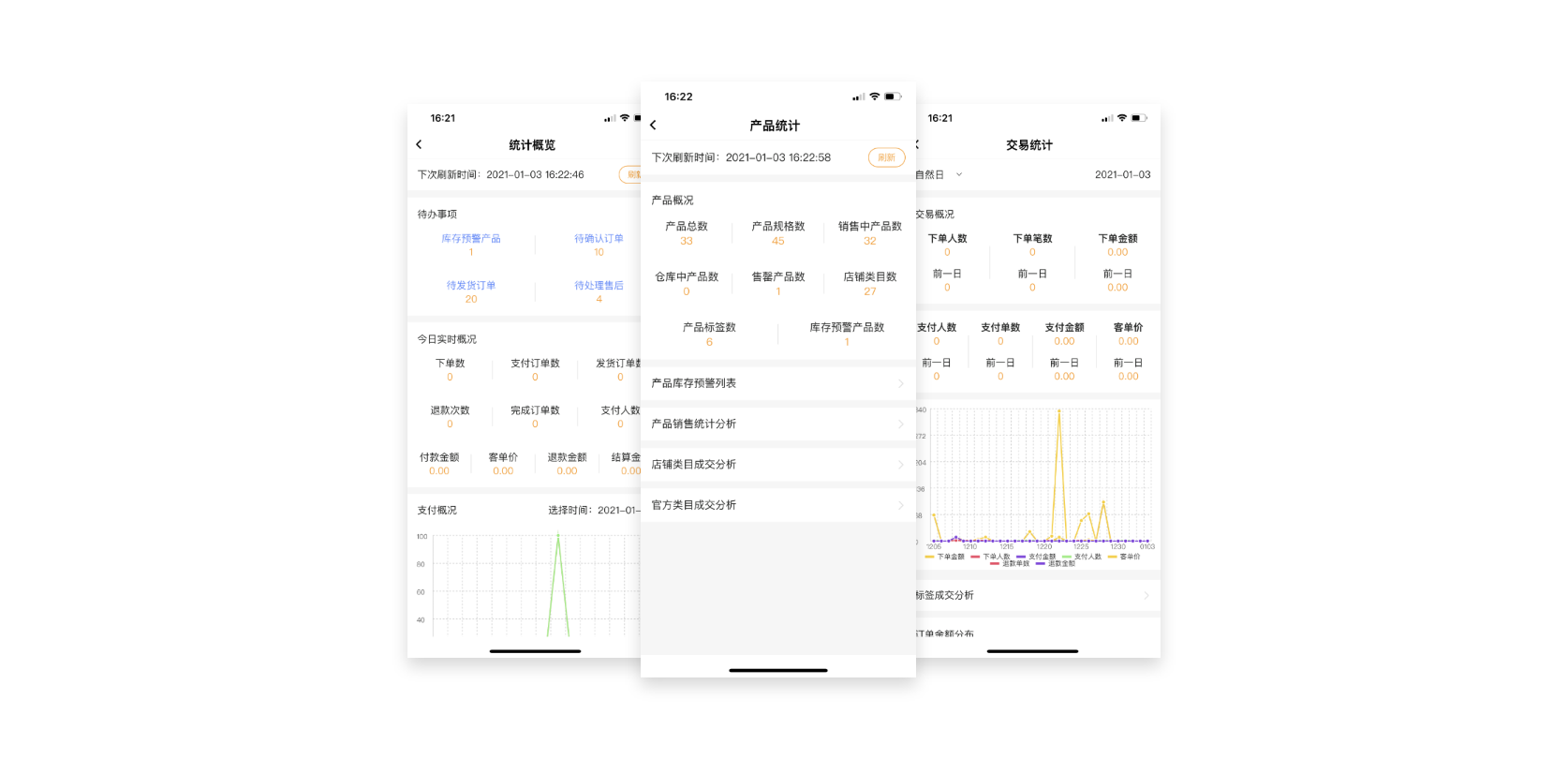The height and width of the screenshot is (759, 1568).
Task: Click 完成订单数 label in 今日实时概况
Action: click(535, 410)
